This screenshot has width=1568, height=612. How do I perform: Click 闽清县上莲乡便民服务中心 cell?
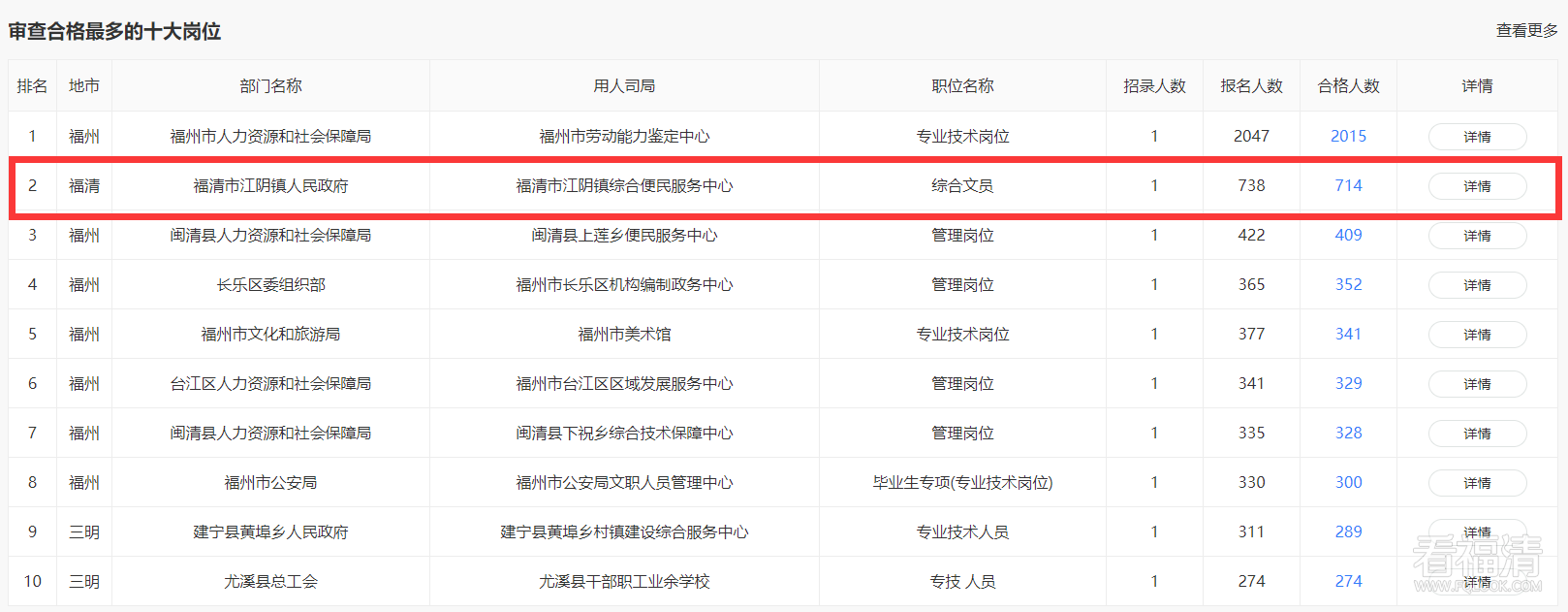pos(624,235)
